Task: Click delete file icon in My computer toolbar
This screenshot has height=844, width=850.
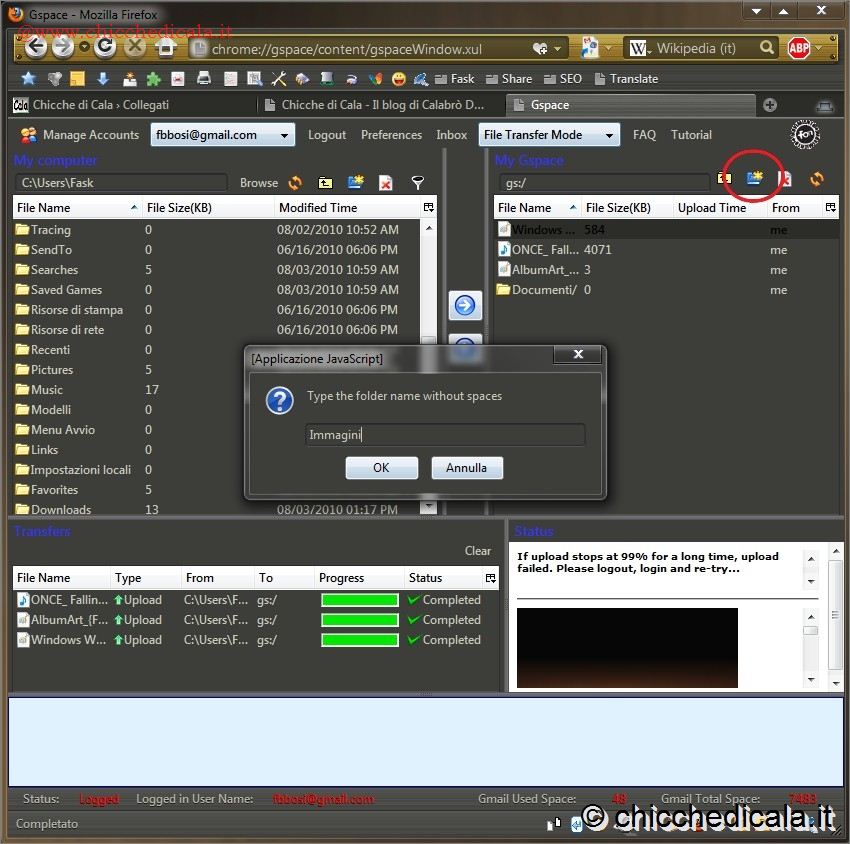Action: click(385, 183)
